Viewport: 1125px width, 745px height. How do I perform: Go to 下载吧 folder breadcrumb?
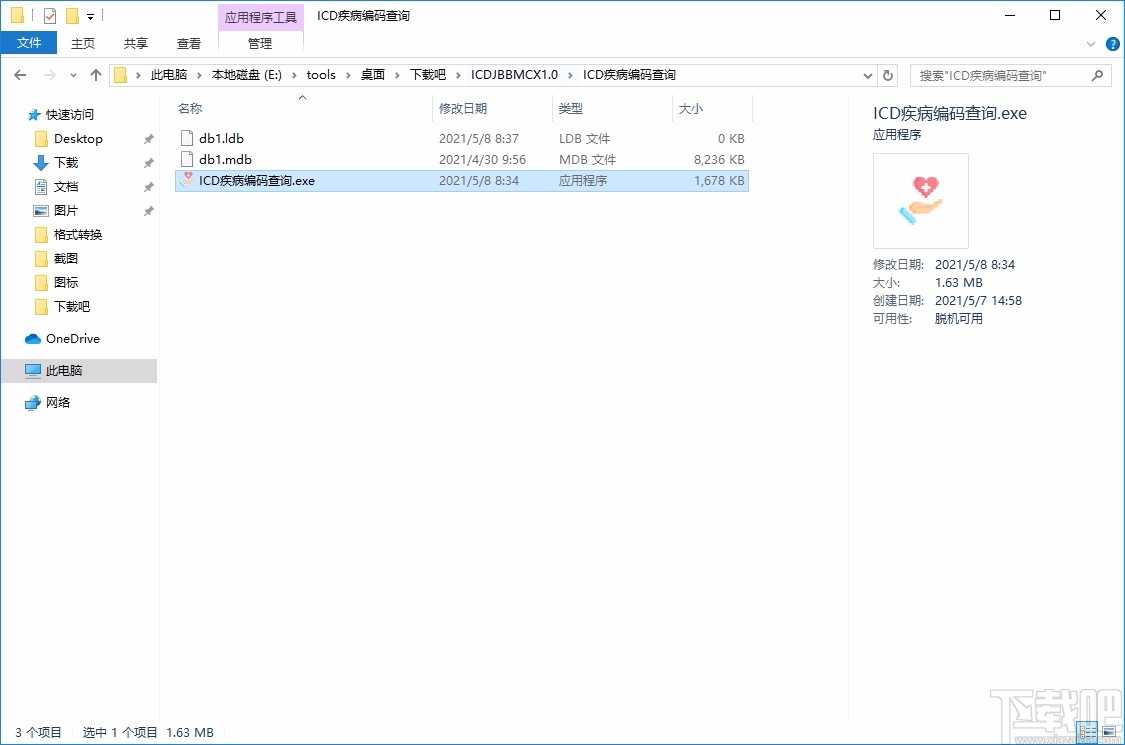(x=428, y=74)
